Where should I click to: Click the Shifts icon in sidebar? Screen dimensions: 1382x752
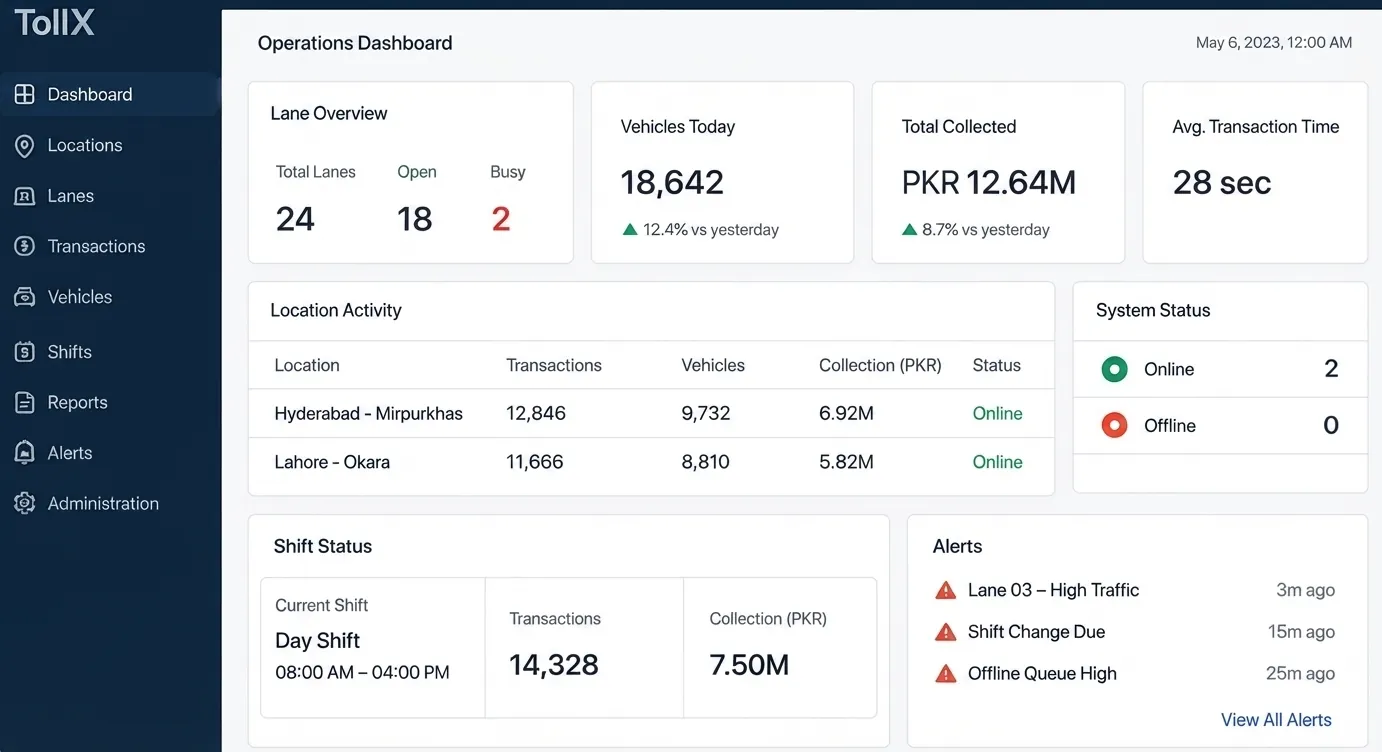[x=25, y=352]
